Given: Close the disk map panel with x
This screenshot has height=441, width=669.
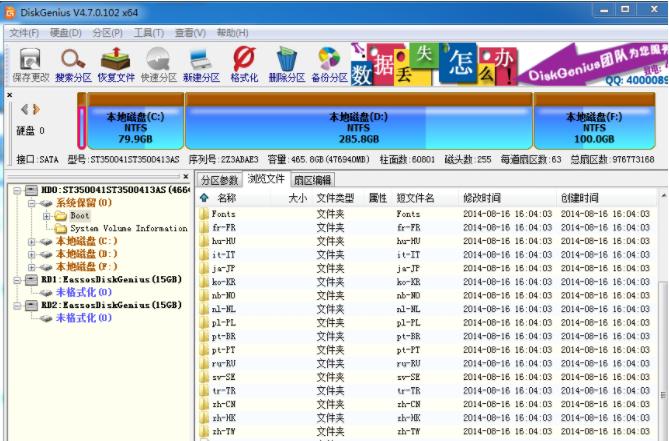Looking at the screenshot, I should pos(9,95).
